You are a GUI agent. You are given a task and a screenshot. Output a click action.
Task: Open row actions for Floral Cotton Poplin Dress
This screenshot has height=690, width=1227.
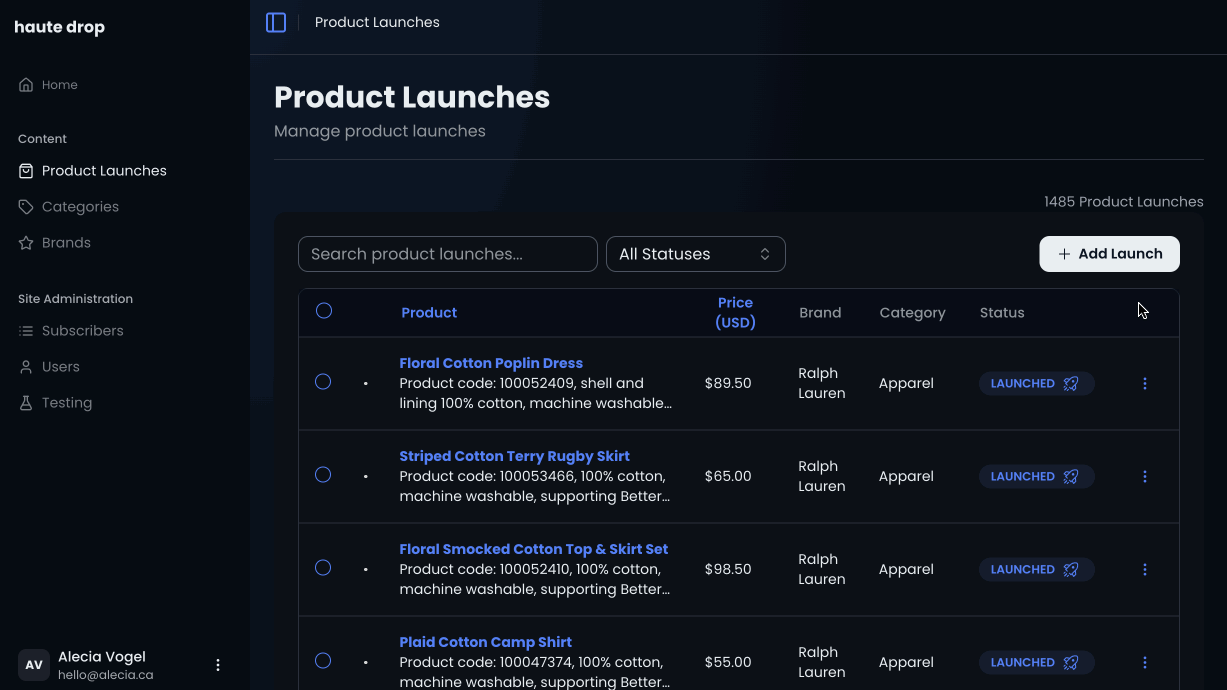pyautogui.click(x=1145, y=383)
